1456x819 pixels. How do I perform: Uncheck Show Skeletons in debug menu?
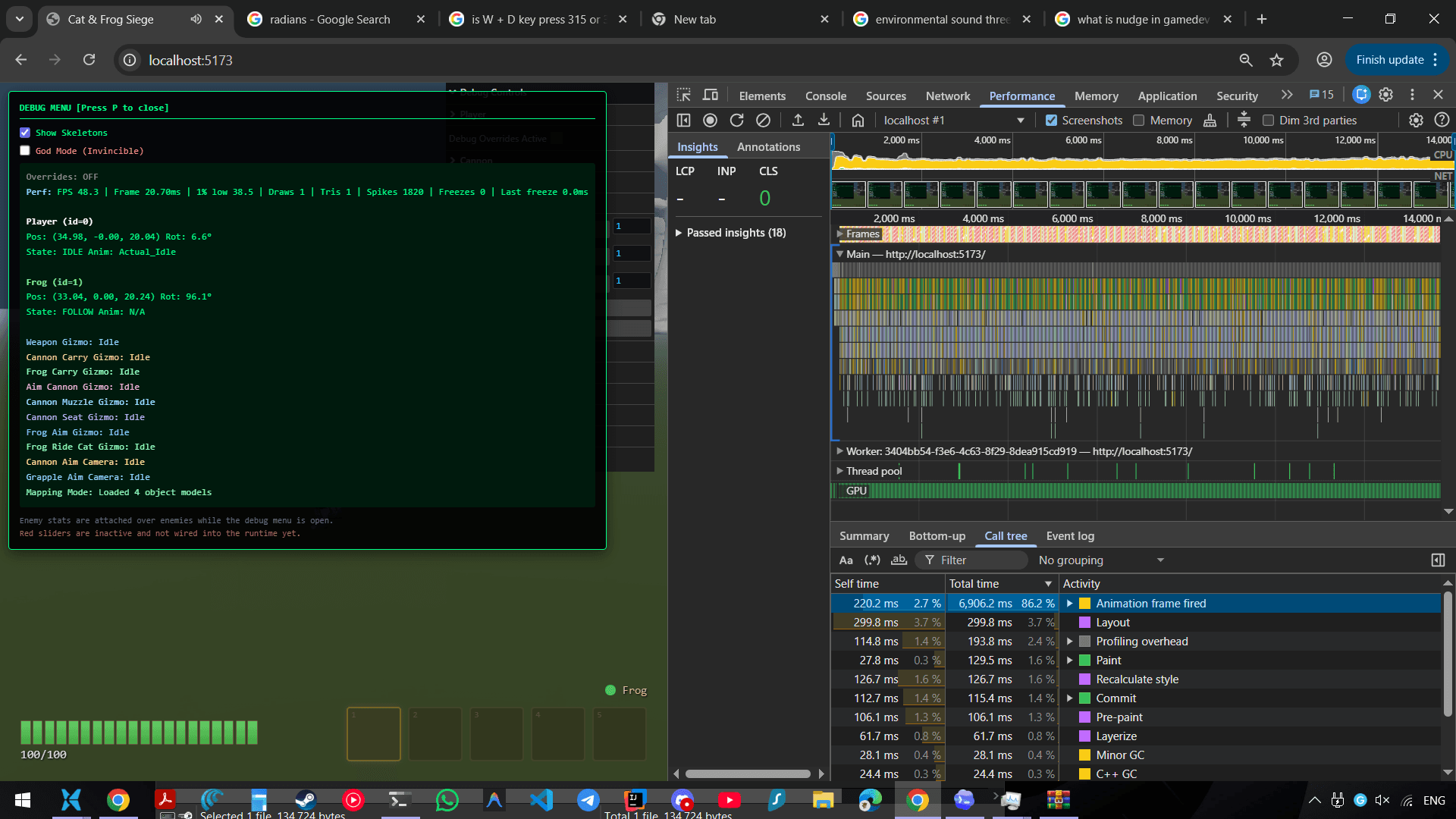click(25, 133)
